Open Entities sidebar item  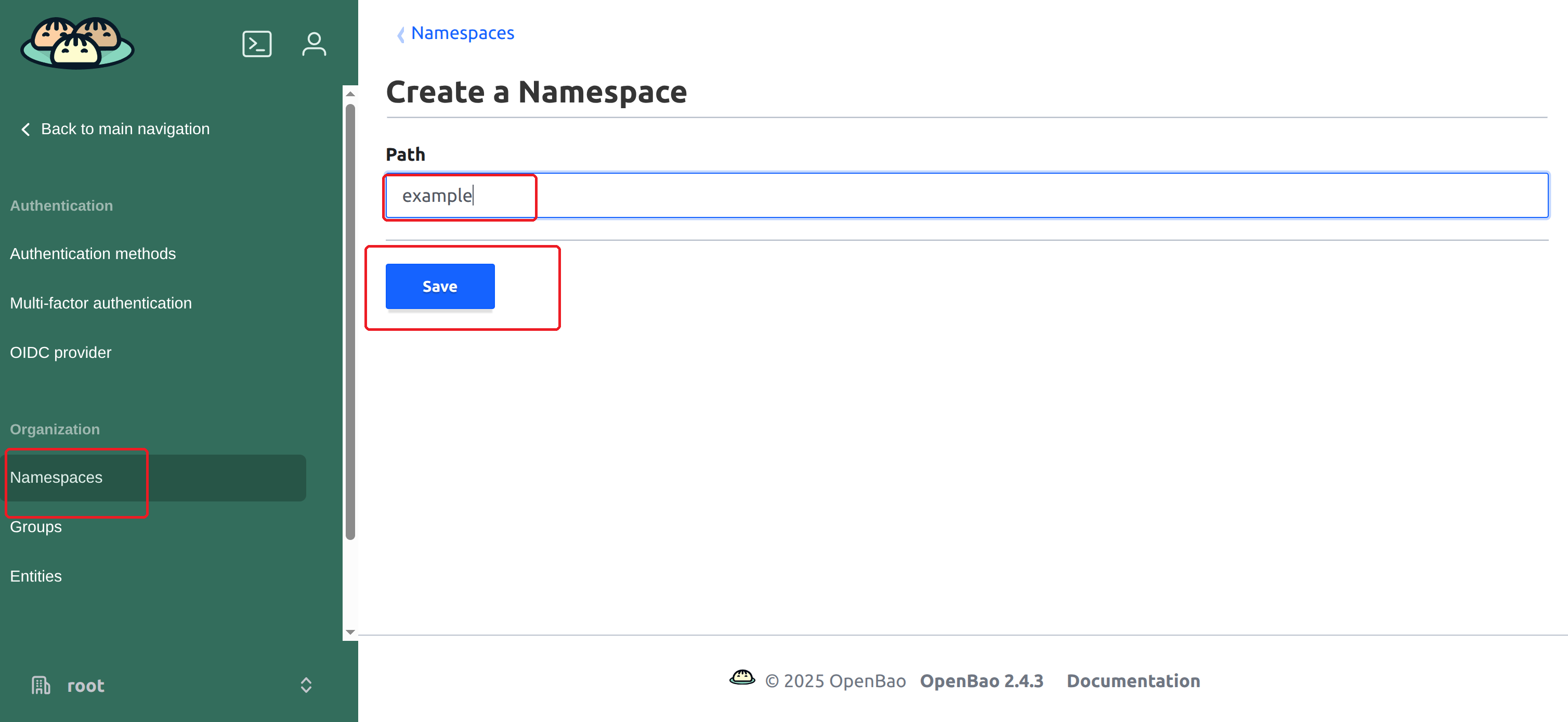tap(35, 576)
